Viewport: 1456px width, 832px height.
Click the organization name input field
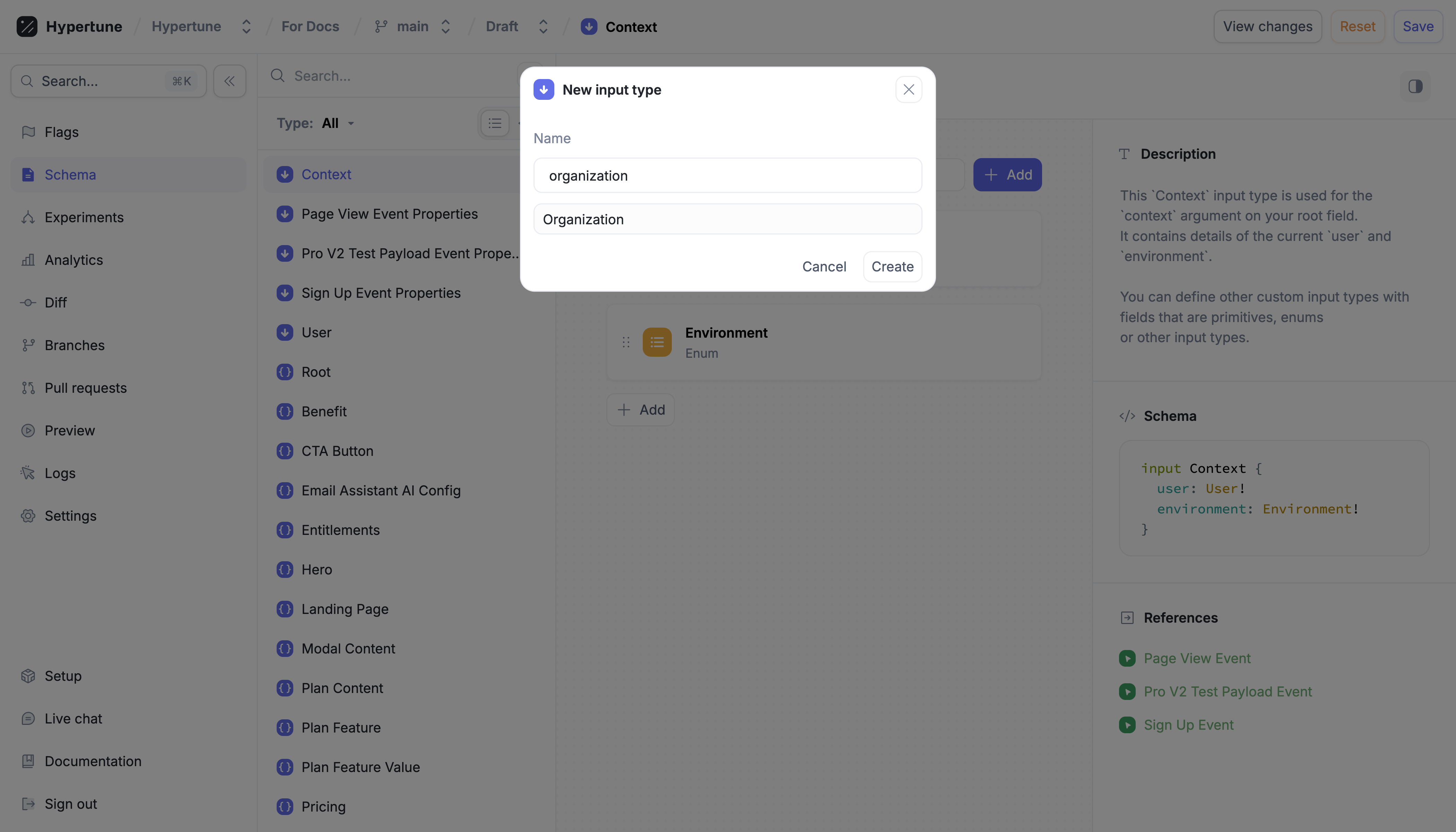point(727,175)
